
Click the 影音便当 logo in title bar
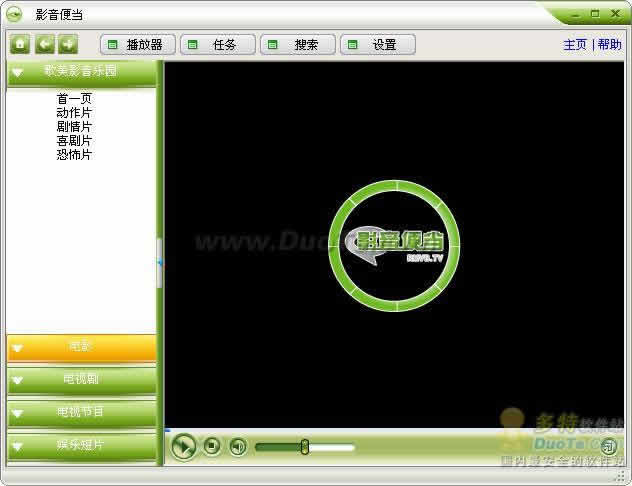14,15
